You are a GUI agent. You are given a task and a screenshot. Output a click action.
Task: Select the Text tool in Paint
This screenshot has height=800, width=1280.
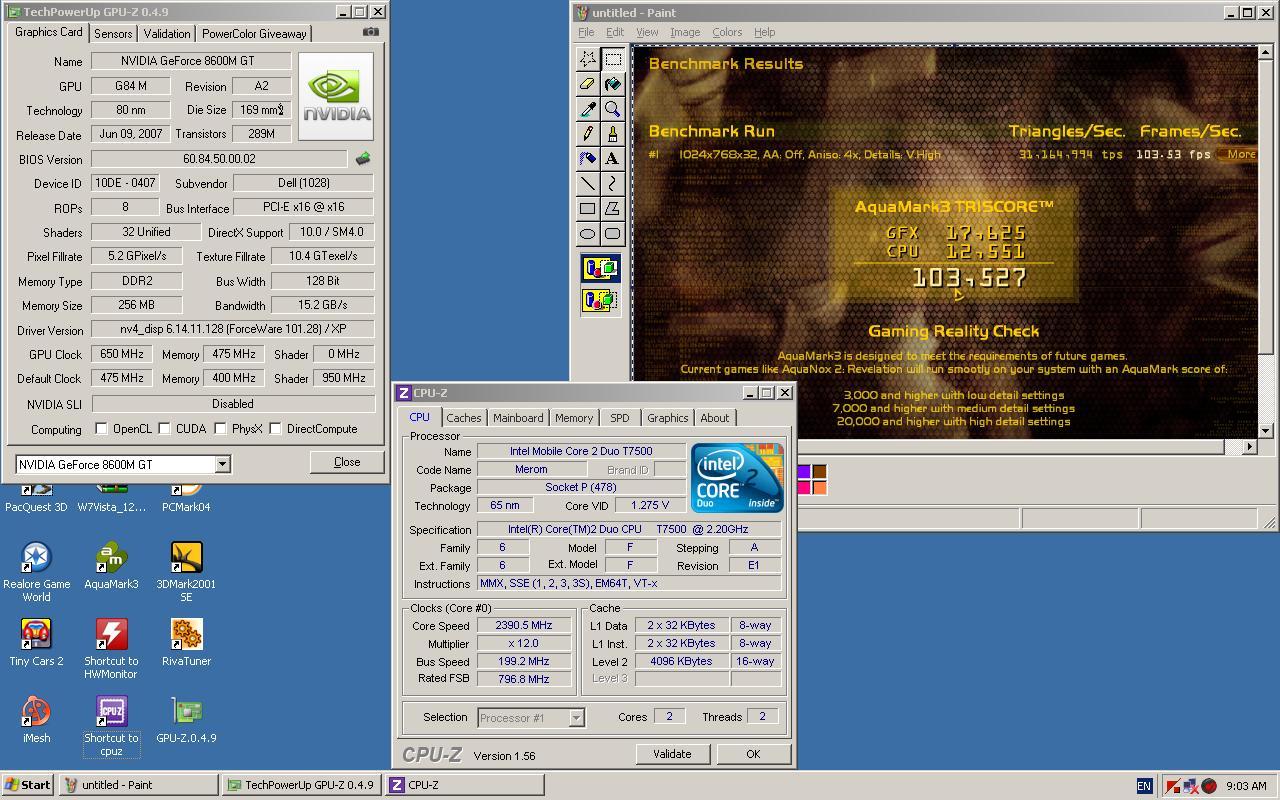(612, 159)
